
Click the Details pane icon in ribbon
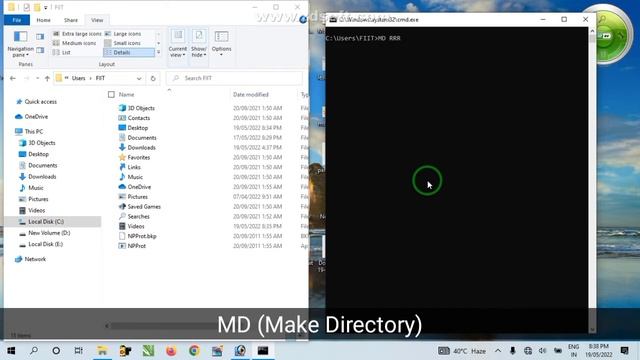[x=40, y=50]
